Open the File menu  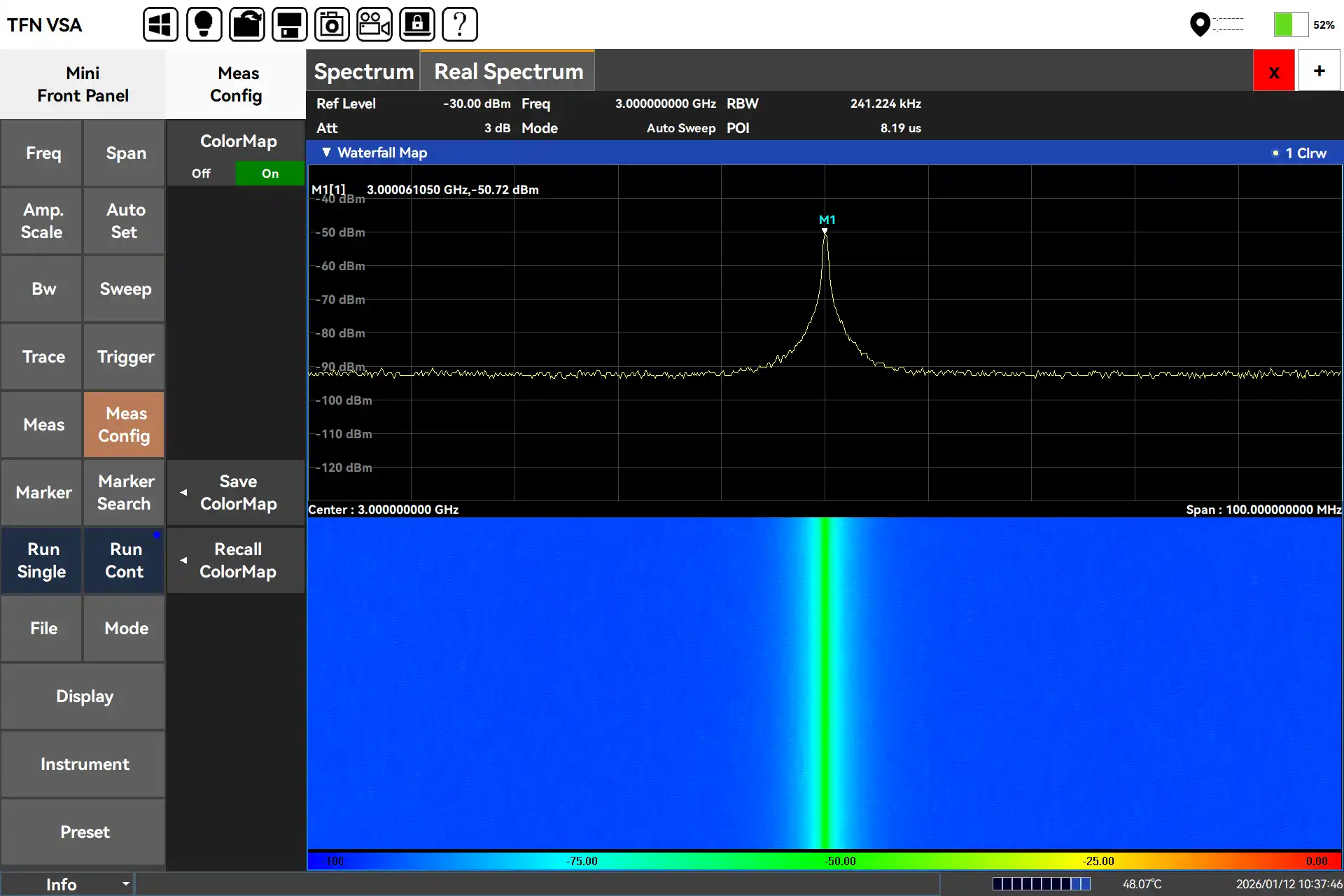(43, 628)
